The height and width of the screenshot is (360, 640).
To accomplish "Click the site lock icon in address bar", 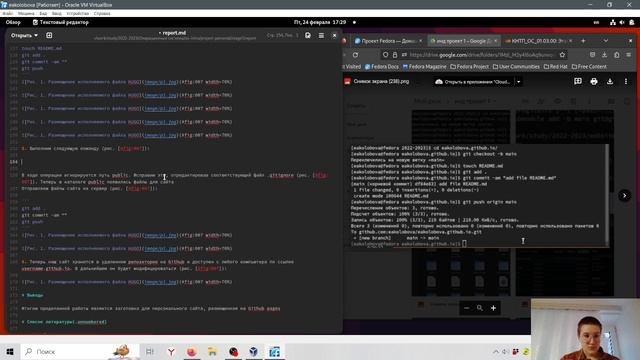I will [395, 55].
